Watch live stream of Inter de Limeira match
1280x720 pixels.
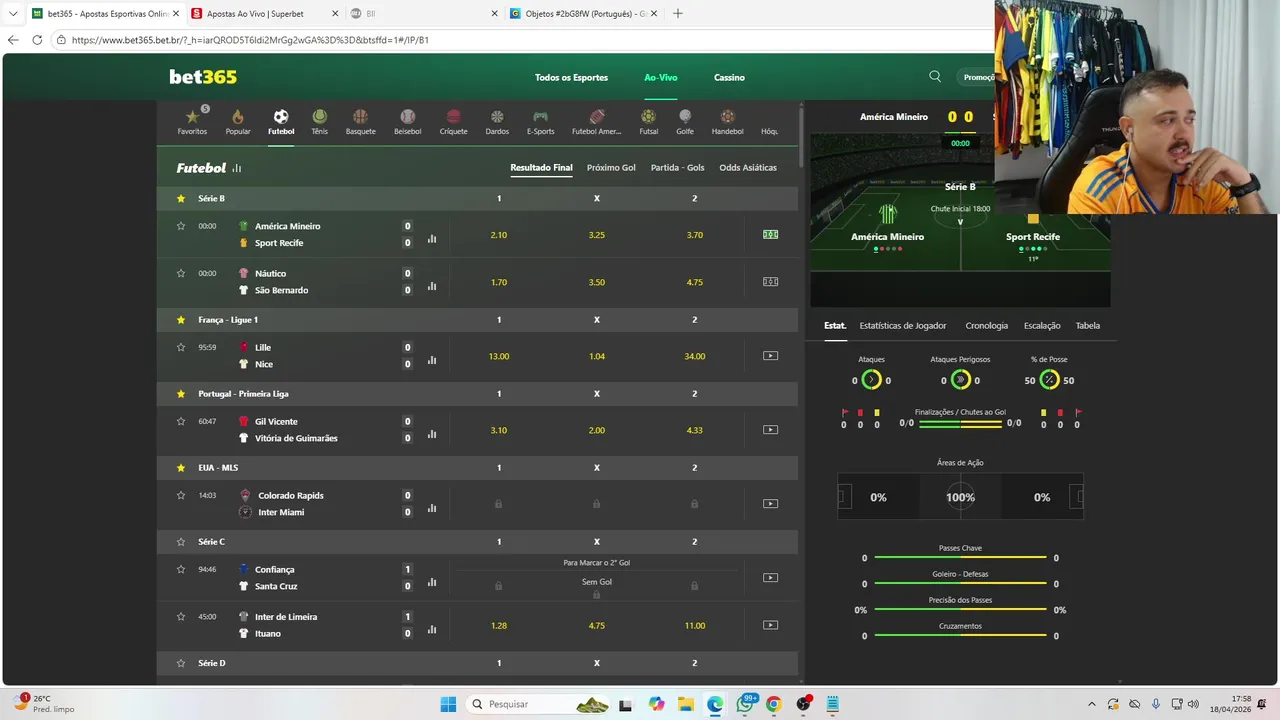770,625
